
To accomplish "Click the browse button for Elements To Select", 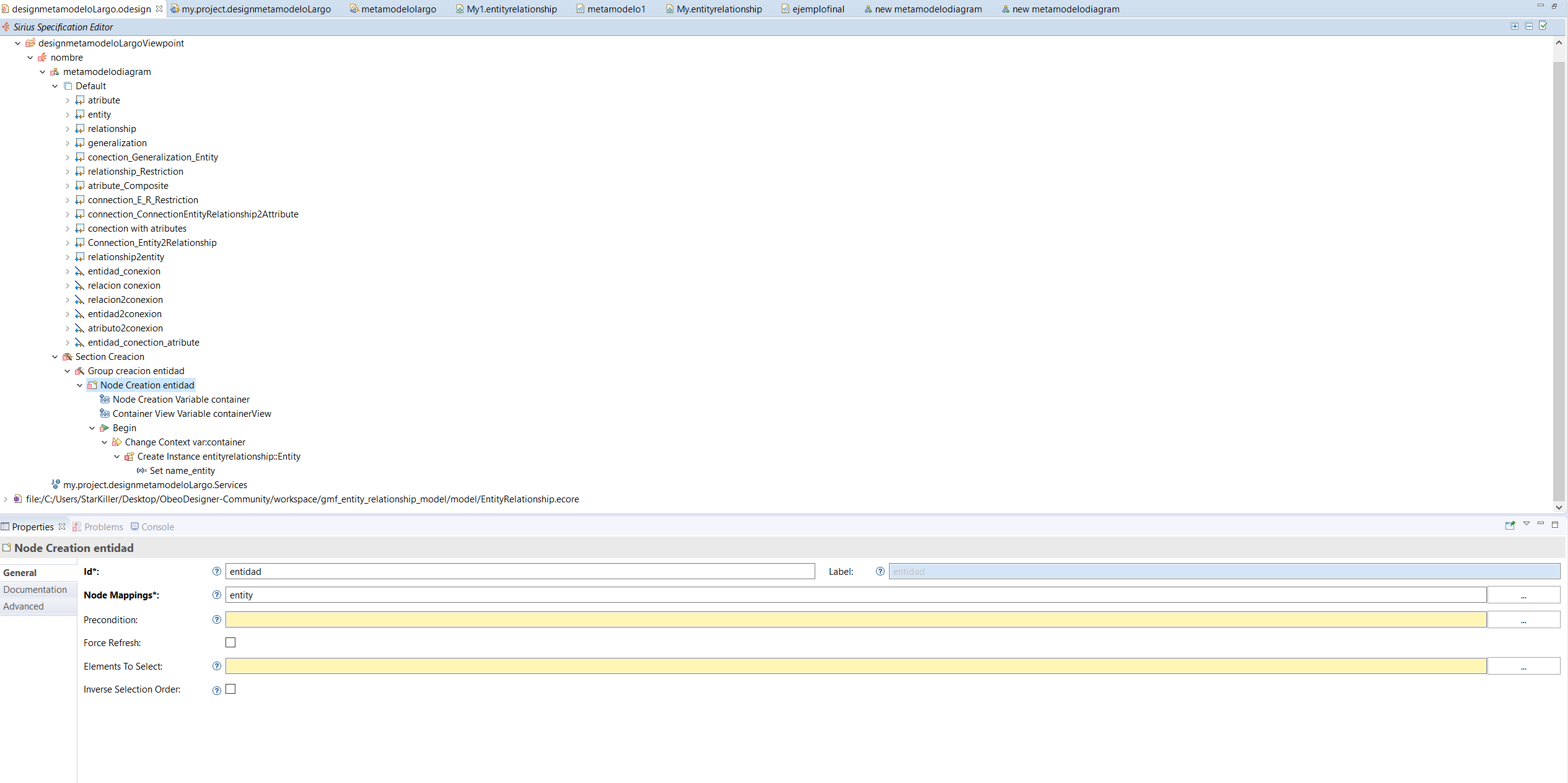I will 1523,667.
